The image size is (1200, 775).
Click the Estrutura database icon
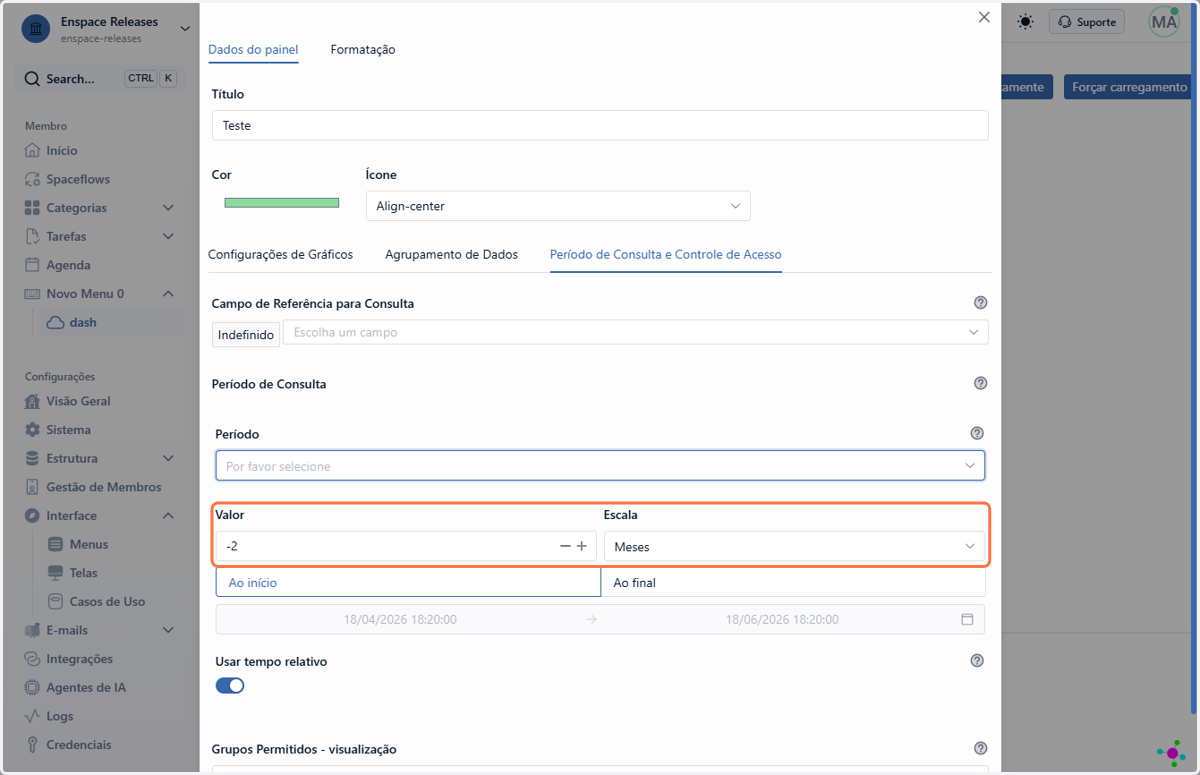[x=32, y=458]
